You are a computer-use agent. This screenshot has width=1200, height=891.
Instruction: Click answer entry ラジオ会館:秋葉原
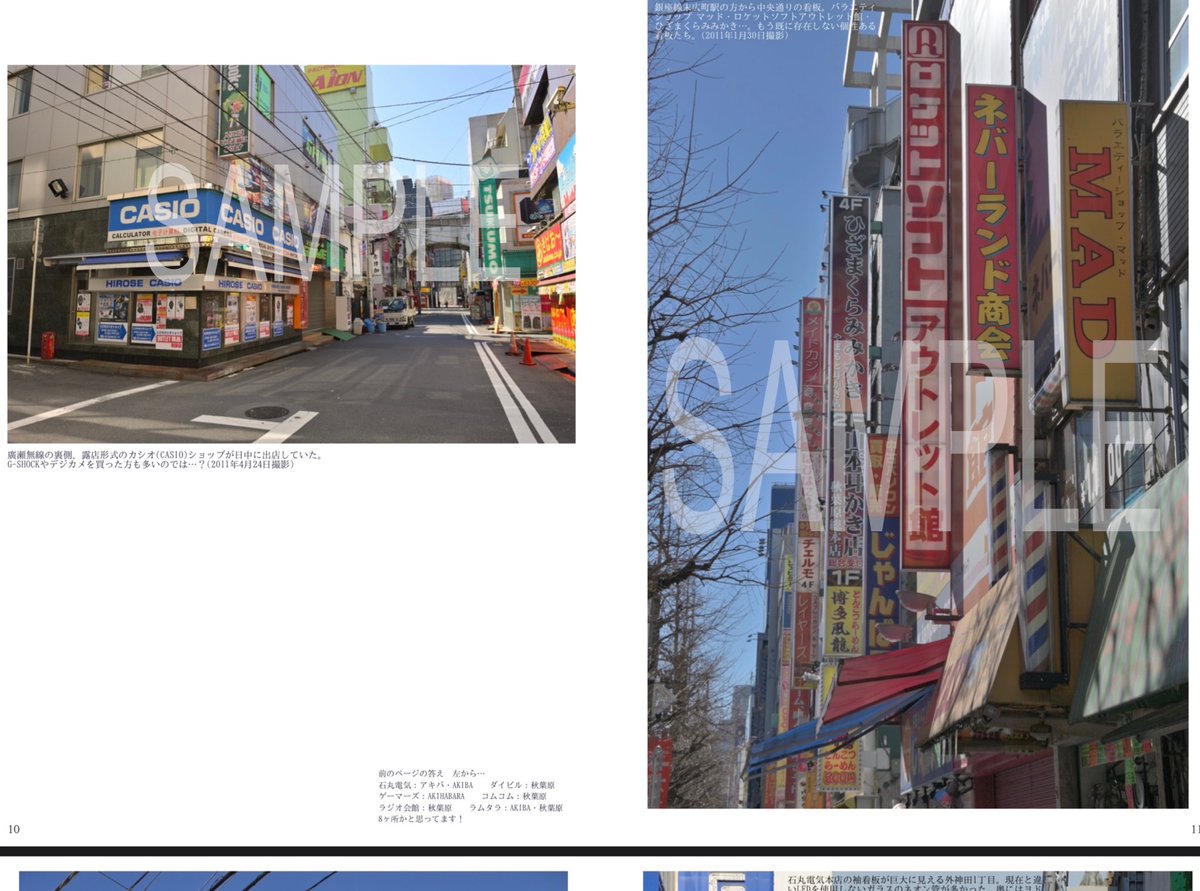(415, 808)
